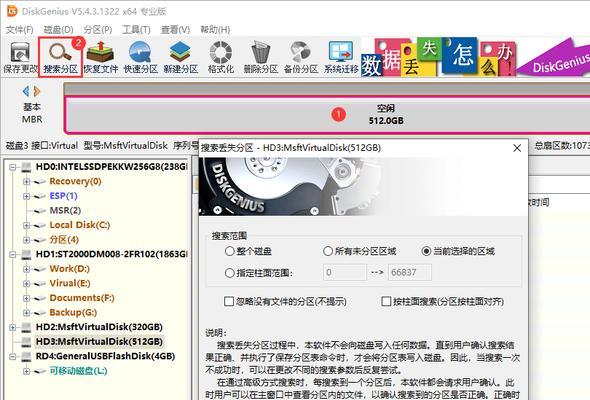Select Virual(E:) partition in tree
This screenshot has height=400, width=590.
[x=70, y=283]
